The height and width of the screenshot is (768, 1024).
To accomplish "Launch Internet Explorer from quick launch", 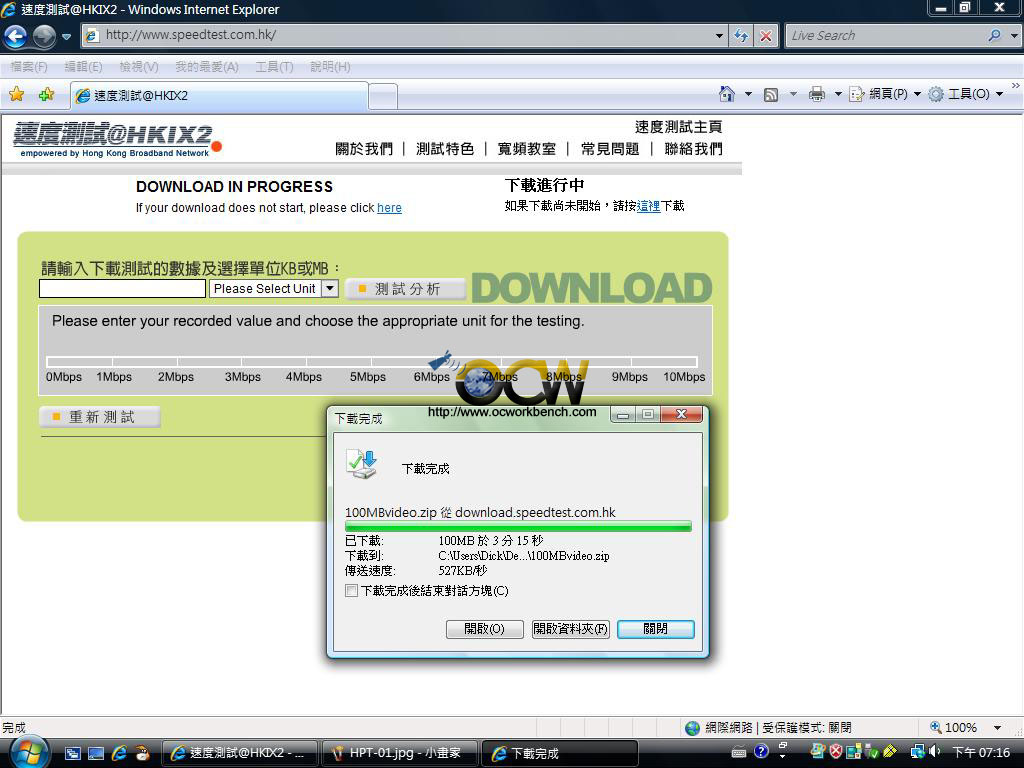I will (x=119, y=753).
